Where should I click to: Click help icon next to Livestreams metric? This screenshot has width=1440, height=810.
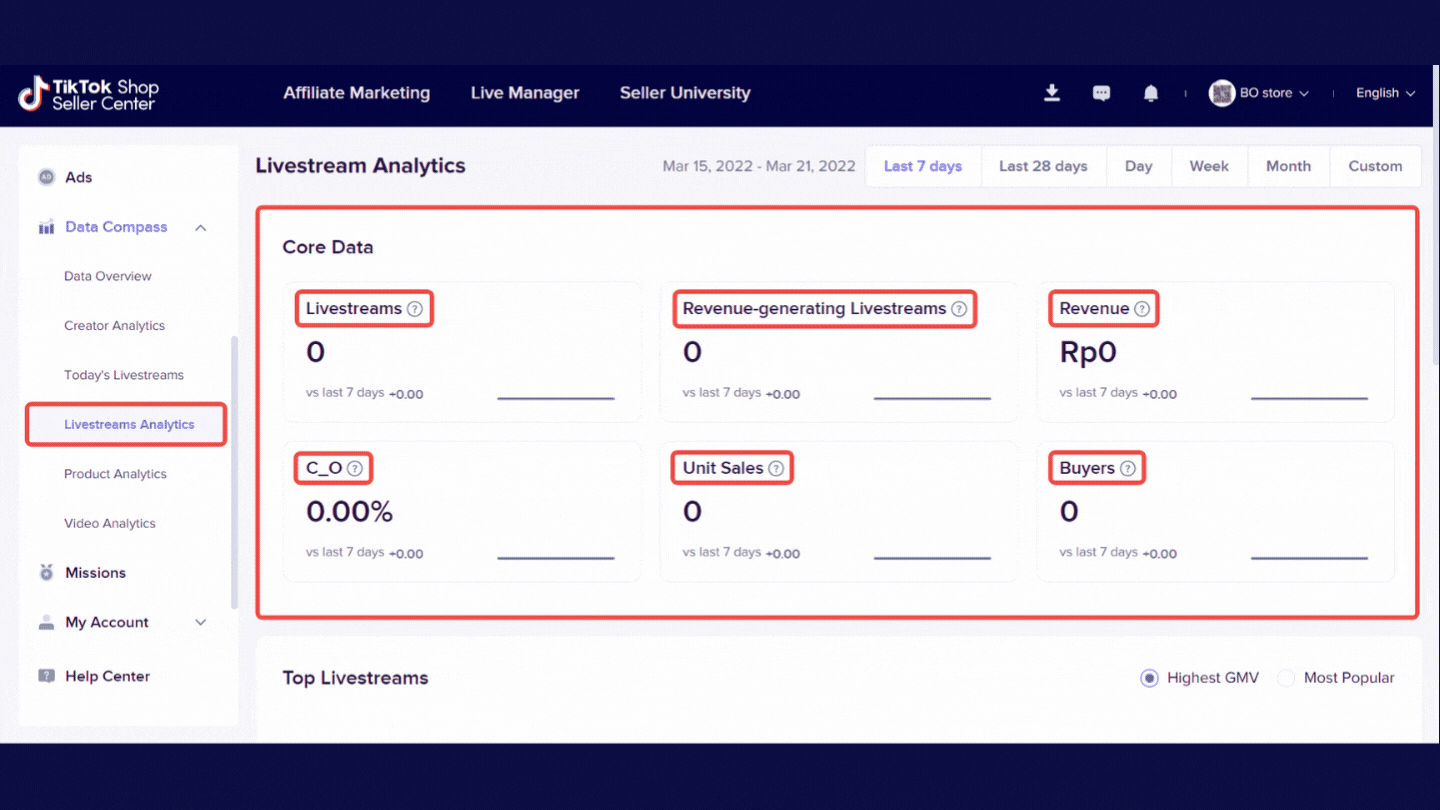coord(415,309)
